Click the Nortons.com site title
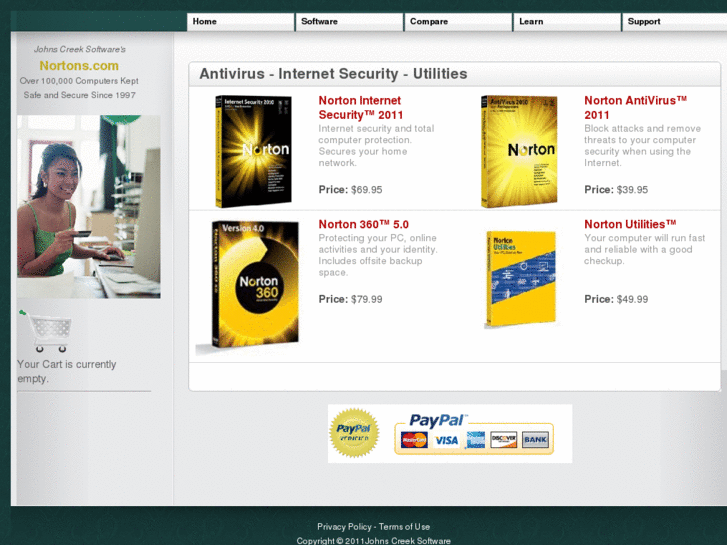 pos(79,65)
